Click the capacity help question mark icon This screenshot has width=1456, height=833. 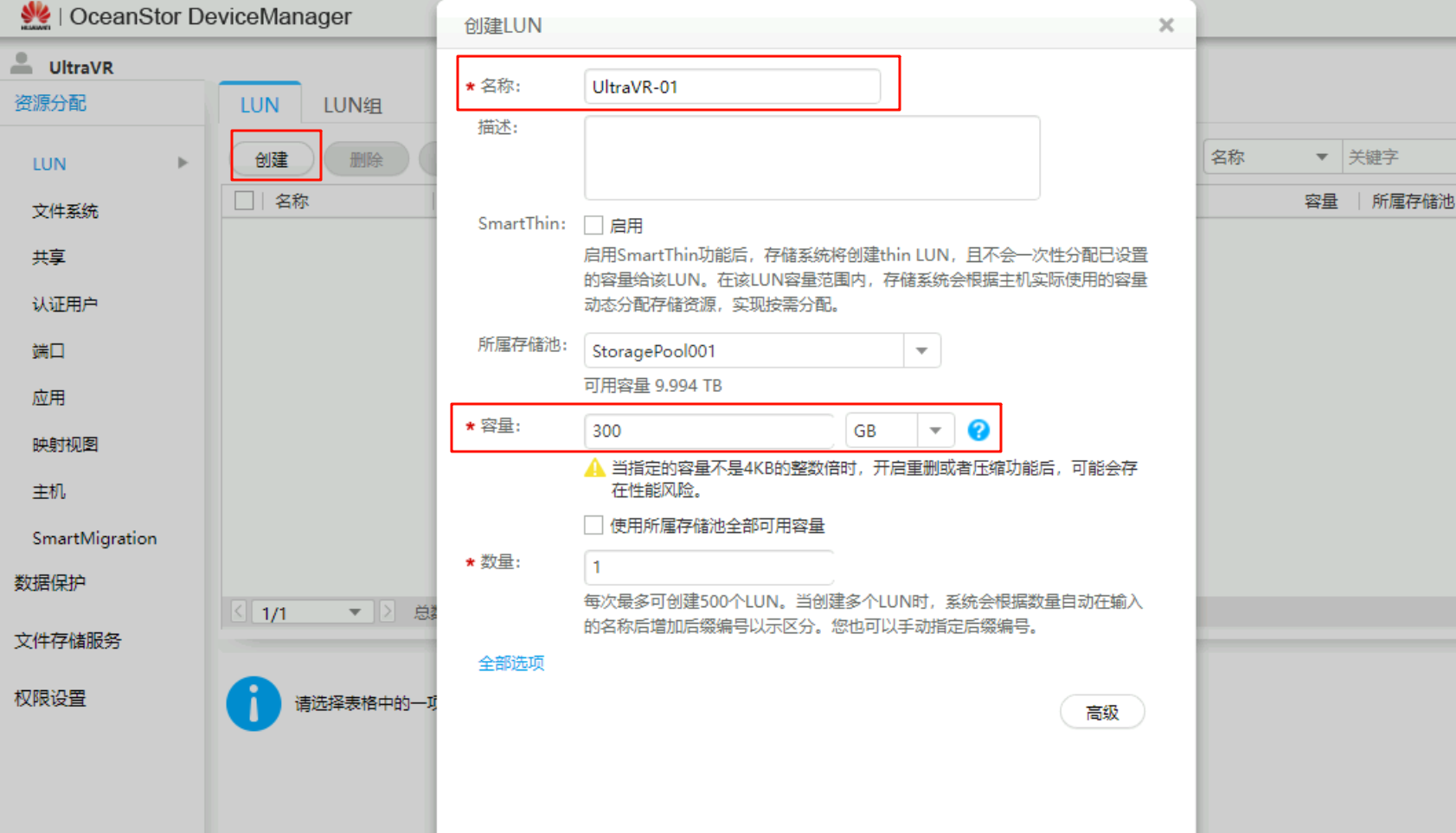[x=978, y=430]
